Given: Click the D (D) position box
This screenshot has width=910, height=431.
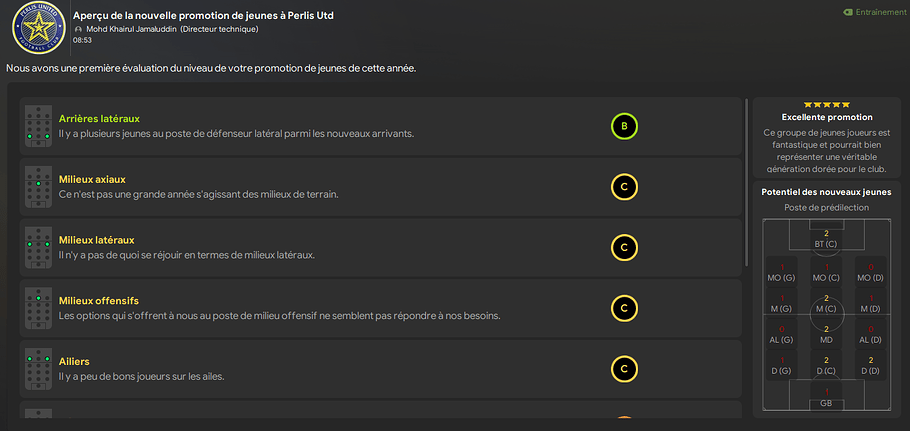Looking at the screenshot, I should [x=871, y=365].
